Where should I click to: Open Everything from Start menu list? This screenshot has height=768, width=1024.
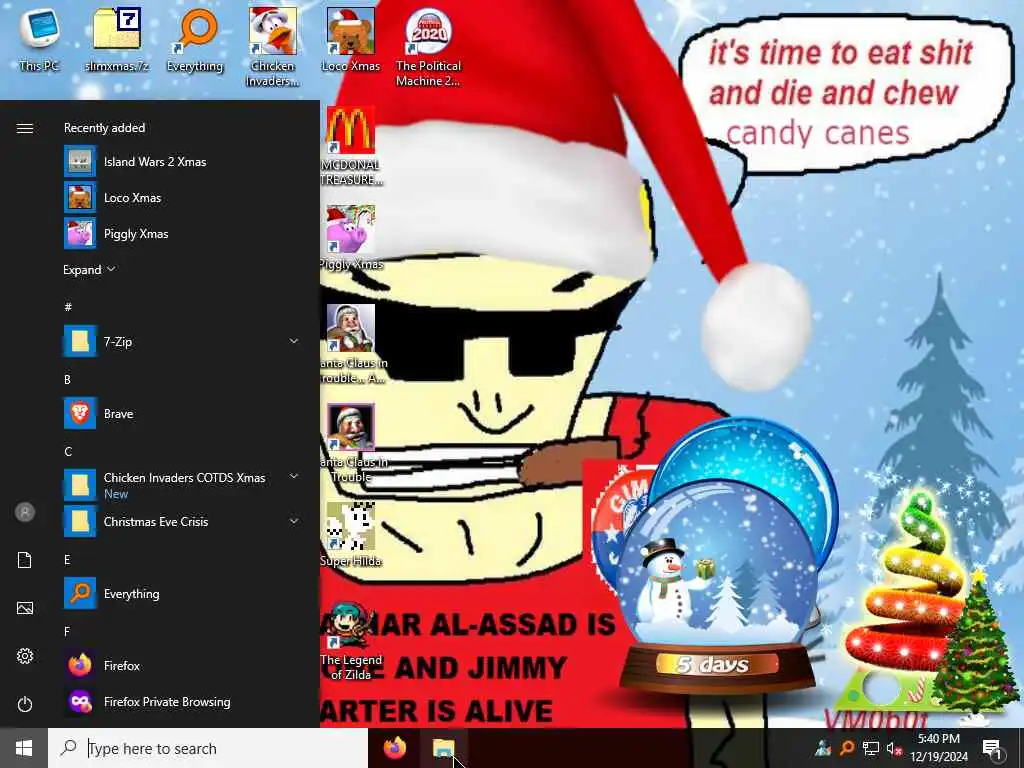click(x=181, y=593)
